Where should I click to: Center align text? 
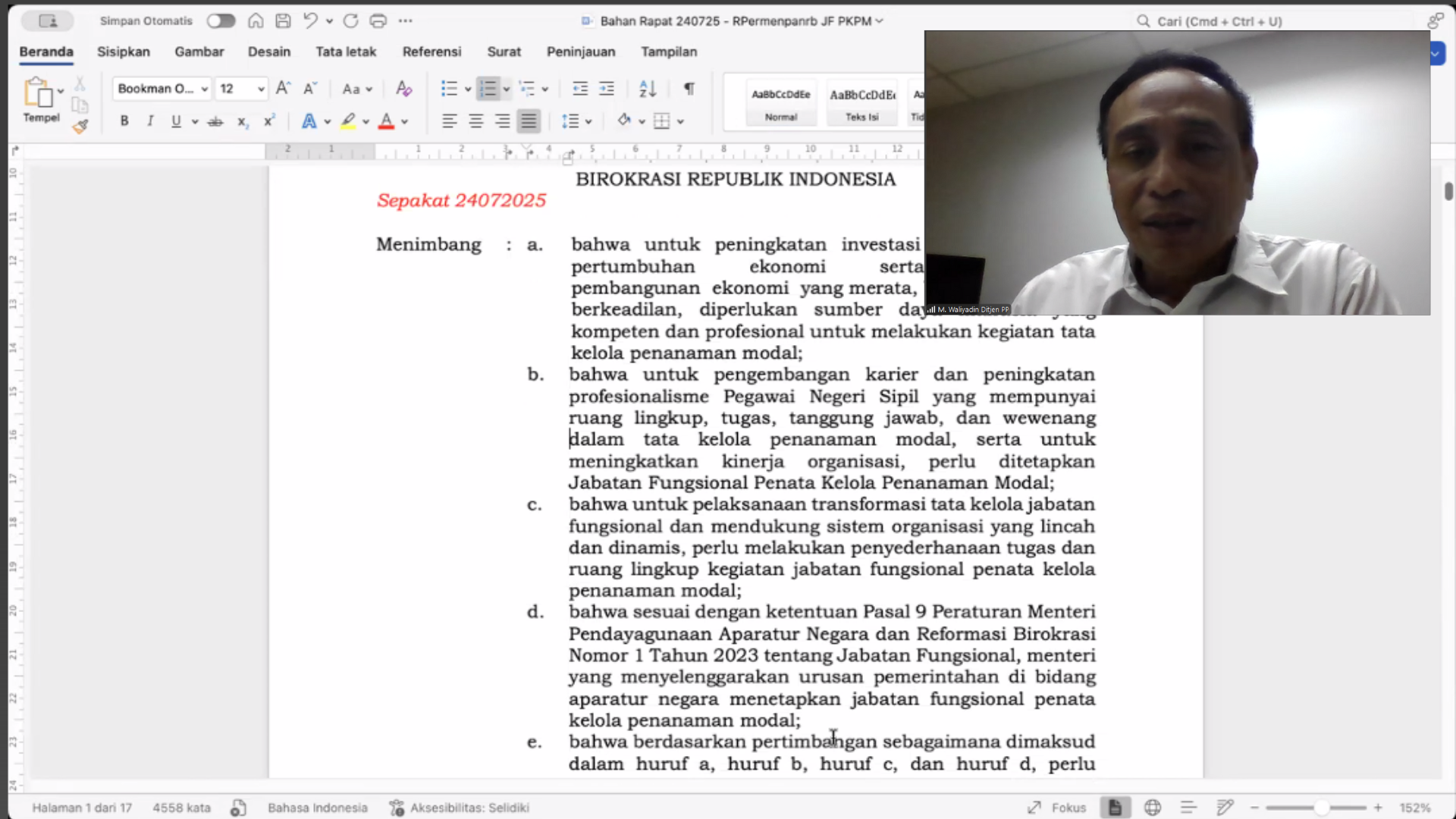476,121
